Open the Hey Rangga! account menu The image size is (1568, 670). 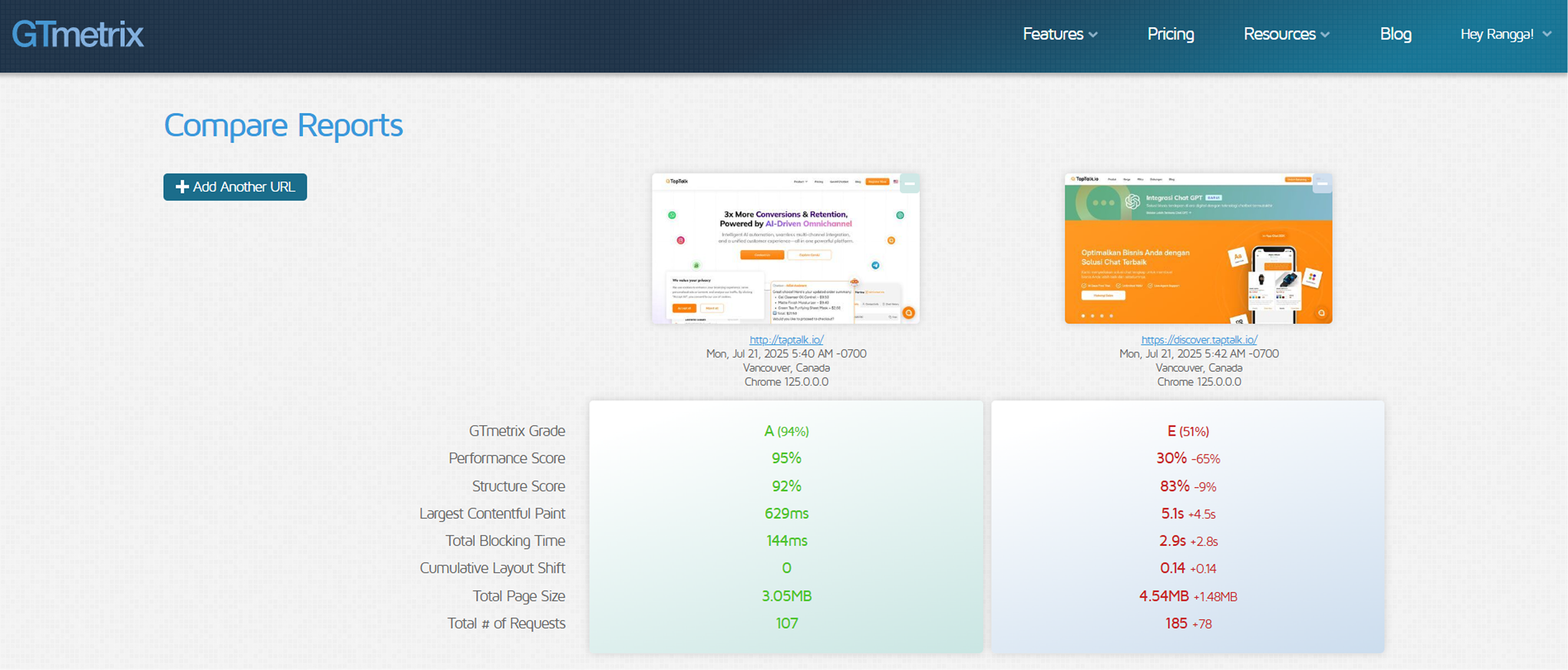click(x=1505, y=34)
